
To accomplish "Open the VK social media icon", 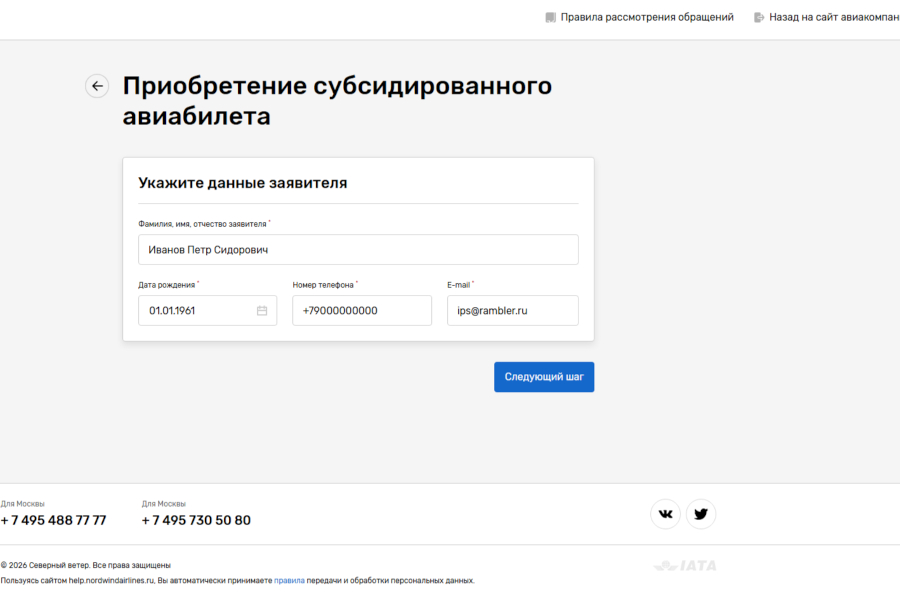I will coord(665,513).
